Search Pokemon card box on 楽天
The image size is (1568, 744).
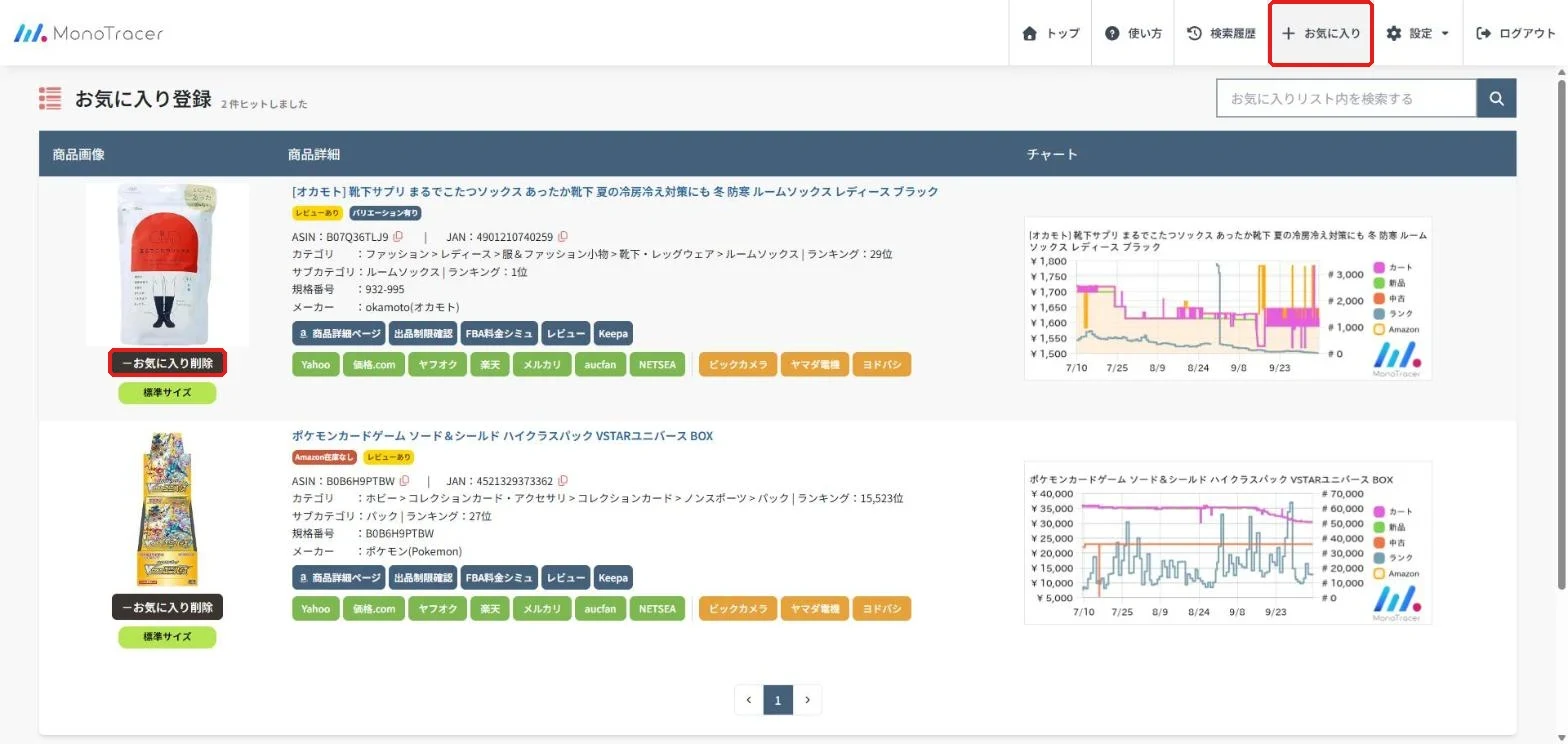pos(490,608)
